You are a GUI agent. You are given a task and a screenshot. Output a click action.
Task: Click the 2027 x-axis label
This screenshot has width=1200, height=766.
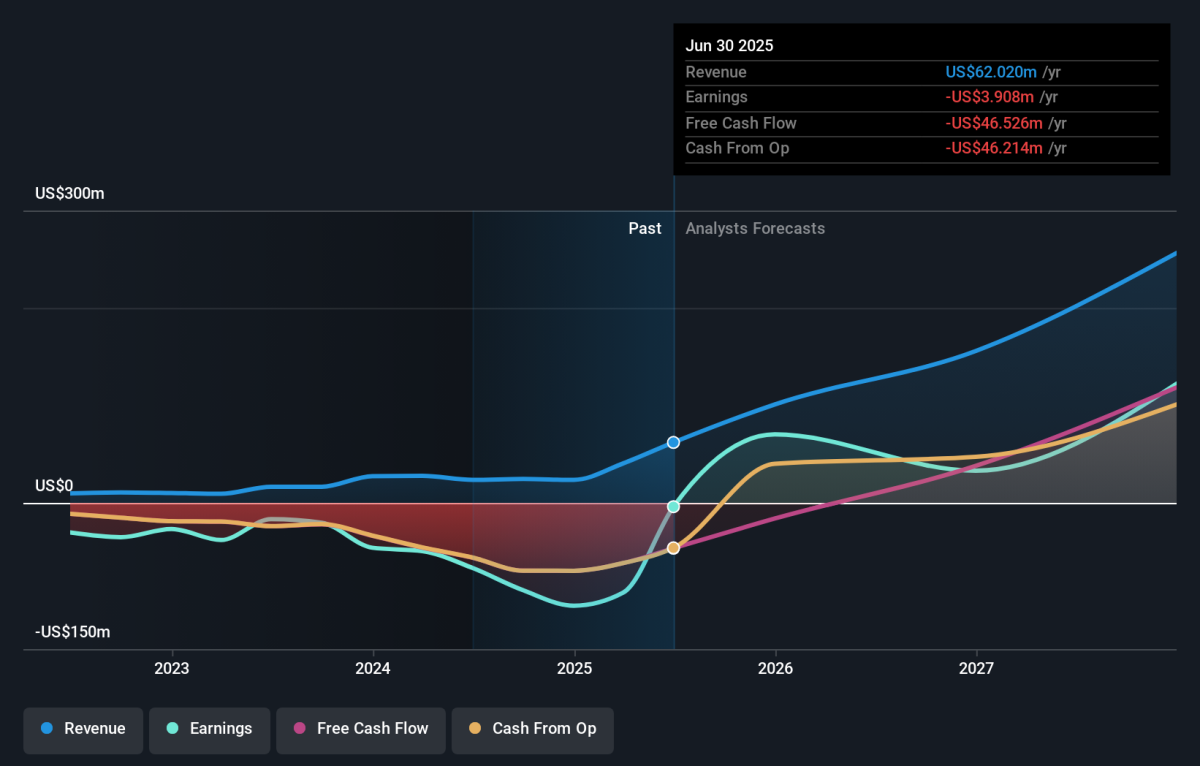pyautogui.click(x=976, y=667)
